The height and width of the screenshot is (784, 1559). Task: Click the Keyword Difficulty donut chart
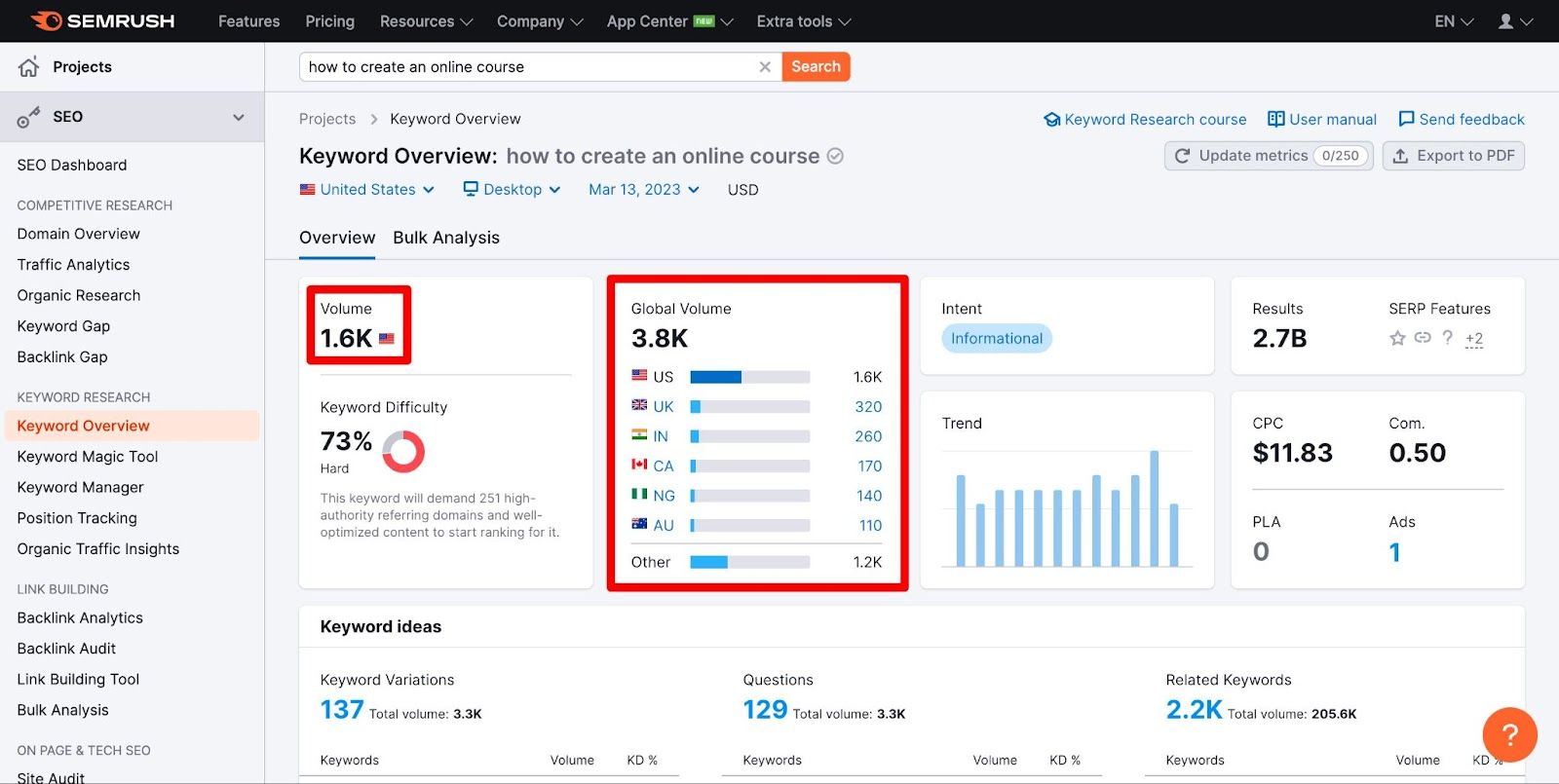point(403,452)
